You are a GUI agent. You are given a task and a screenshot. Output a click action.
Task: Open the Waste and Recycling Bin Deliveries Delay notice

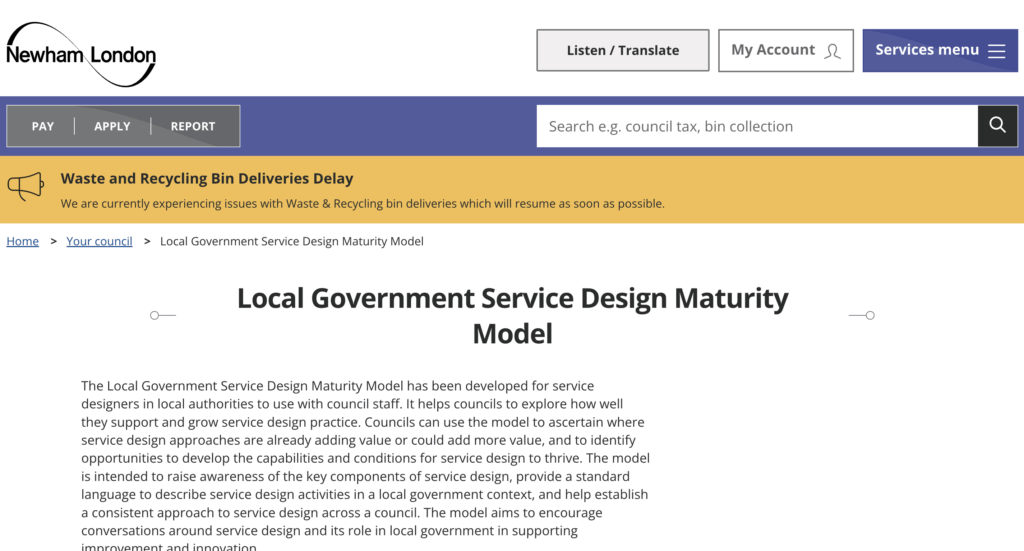pyautogui.click(x=207, y=179)
